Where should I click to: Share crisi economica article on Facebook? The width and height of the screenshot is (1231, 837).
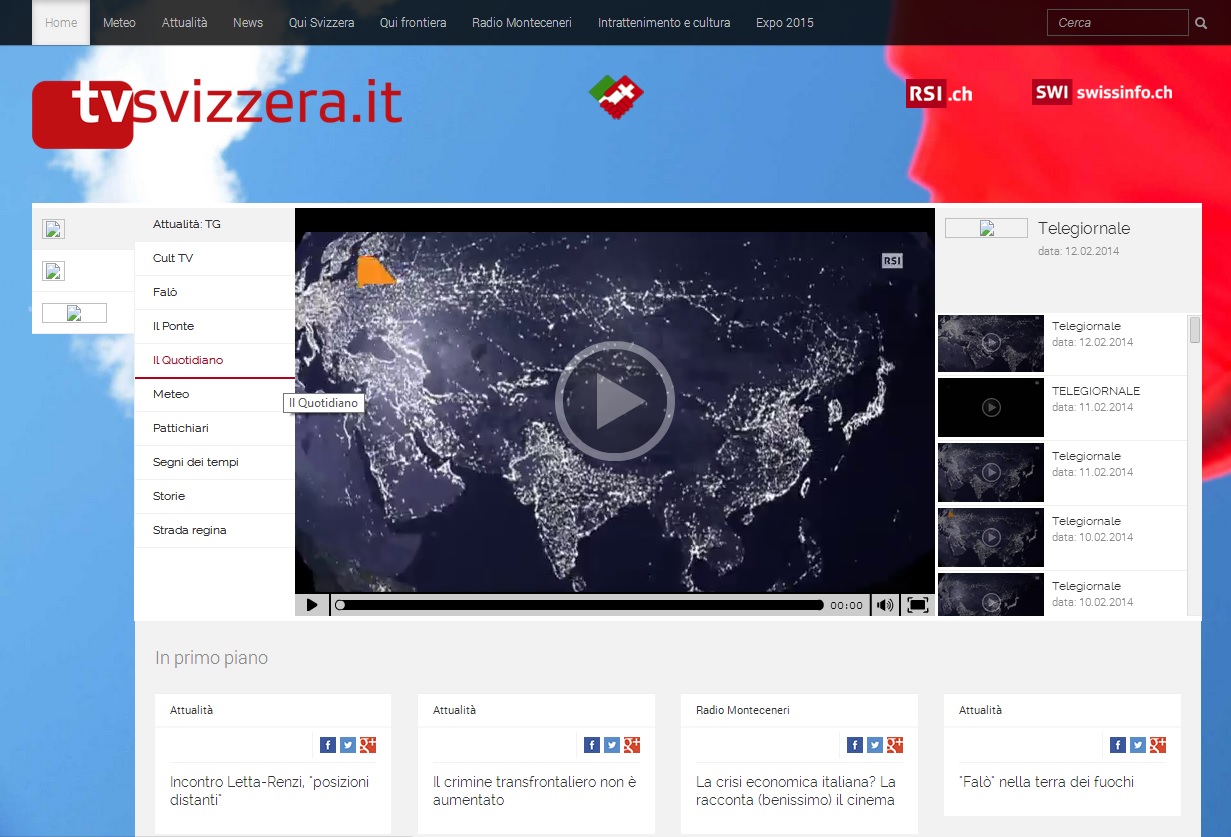[x=855, y=745]
